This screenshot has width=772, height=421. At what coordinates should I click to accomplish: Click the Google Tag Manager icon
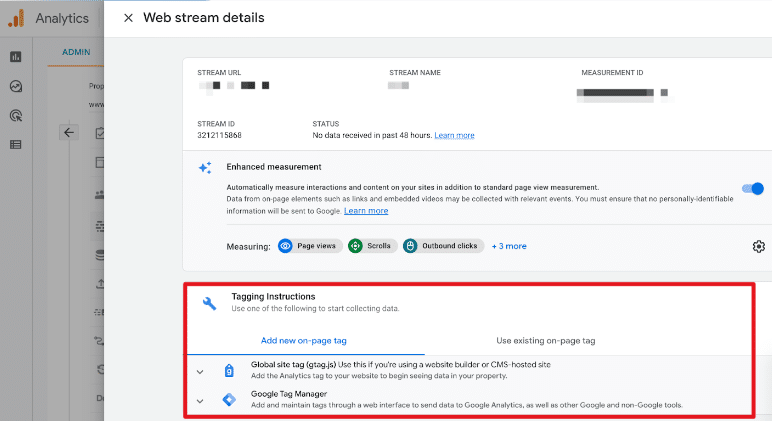(229, 400)
